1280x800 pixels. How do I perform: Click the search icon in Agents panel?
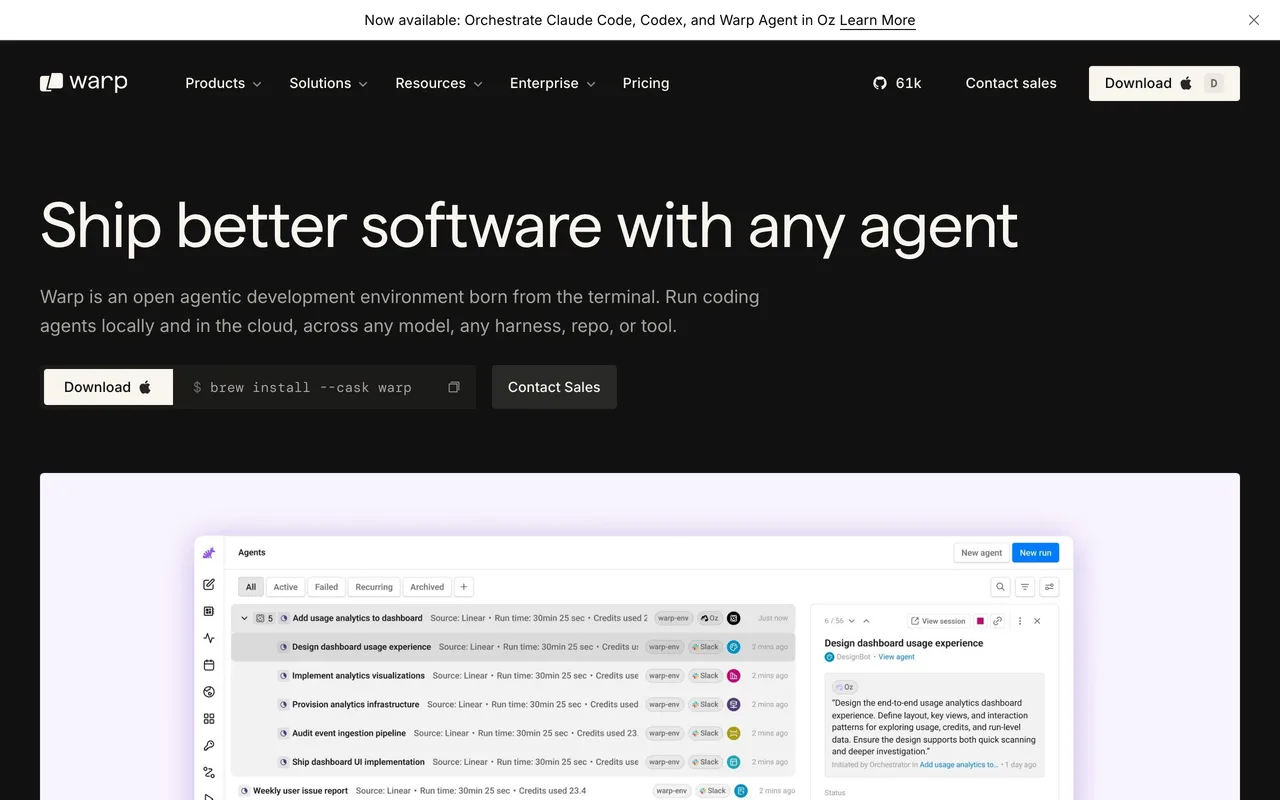click(x=999, y=587)
